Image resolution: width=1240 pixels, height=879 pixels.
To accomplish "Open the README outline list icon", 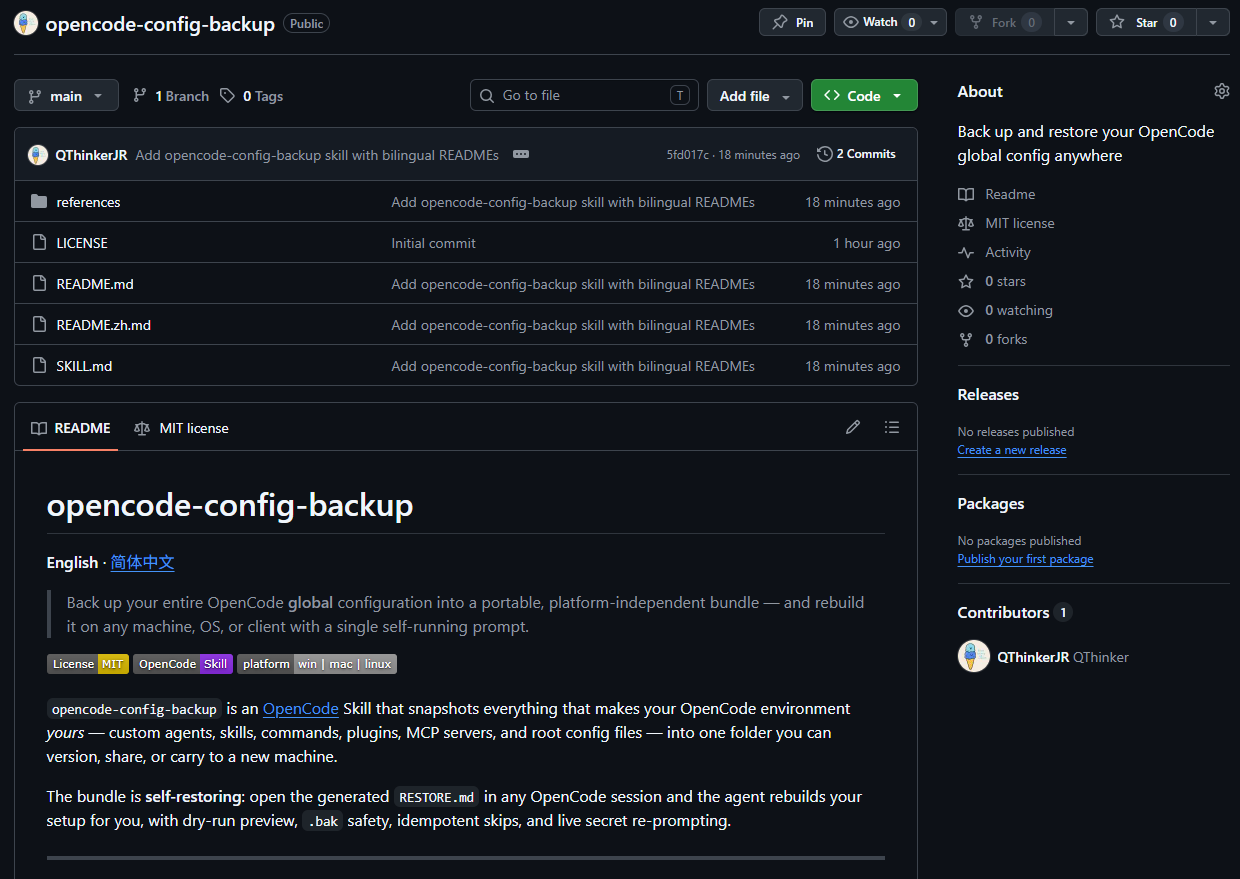I will (x=892, y=427).
